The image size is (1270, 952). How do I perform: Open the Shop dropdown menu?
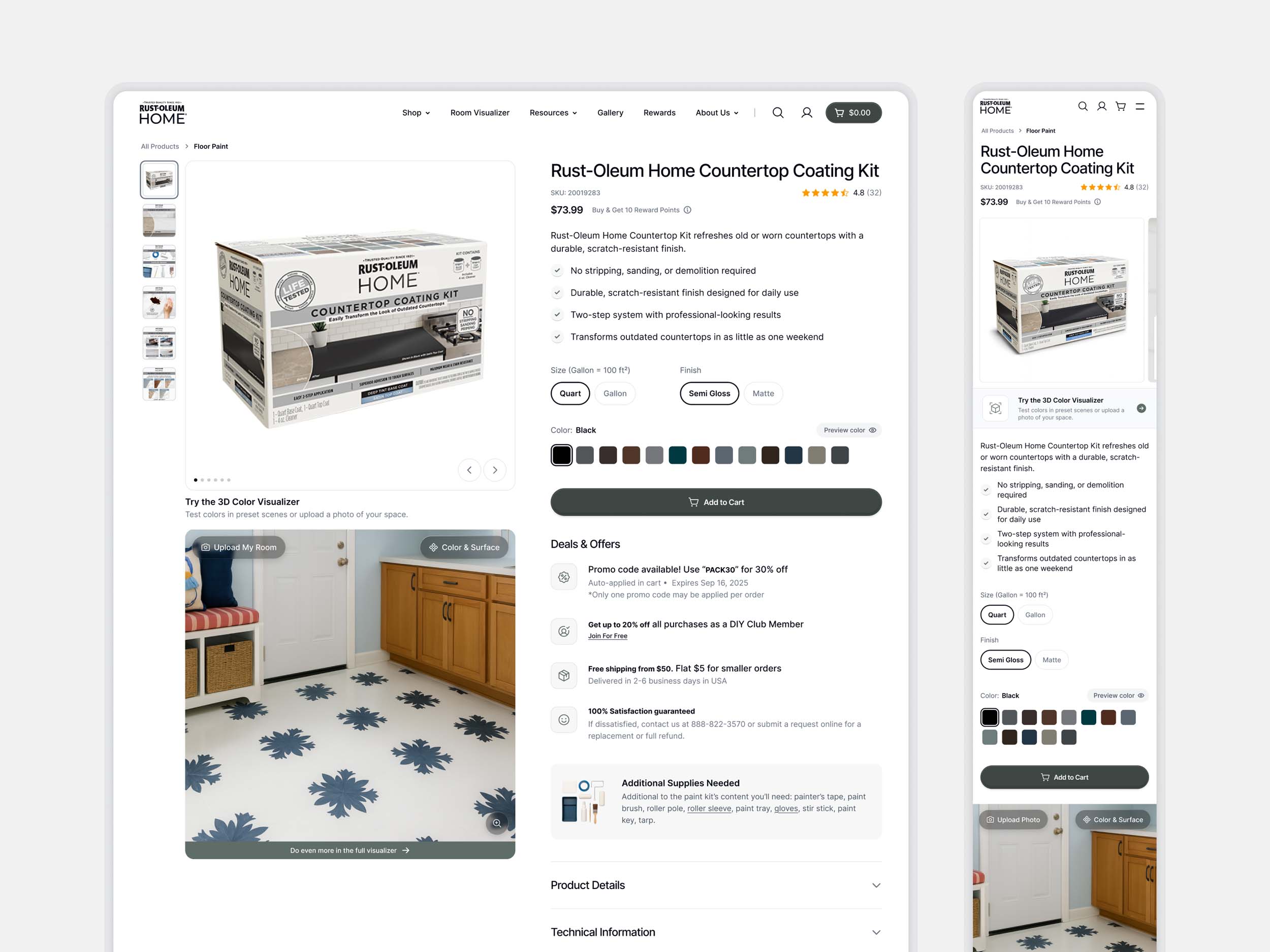pos(416,113)
